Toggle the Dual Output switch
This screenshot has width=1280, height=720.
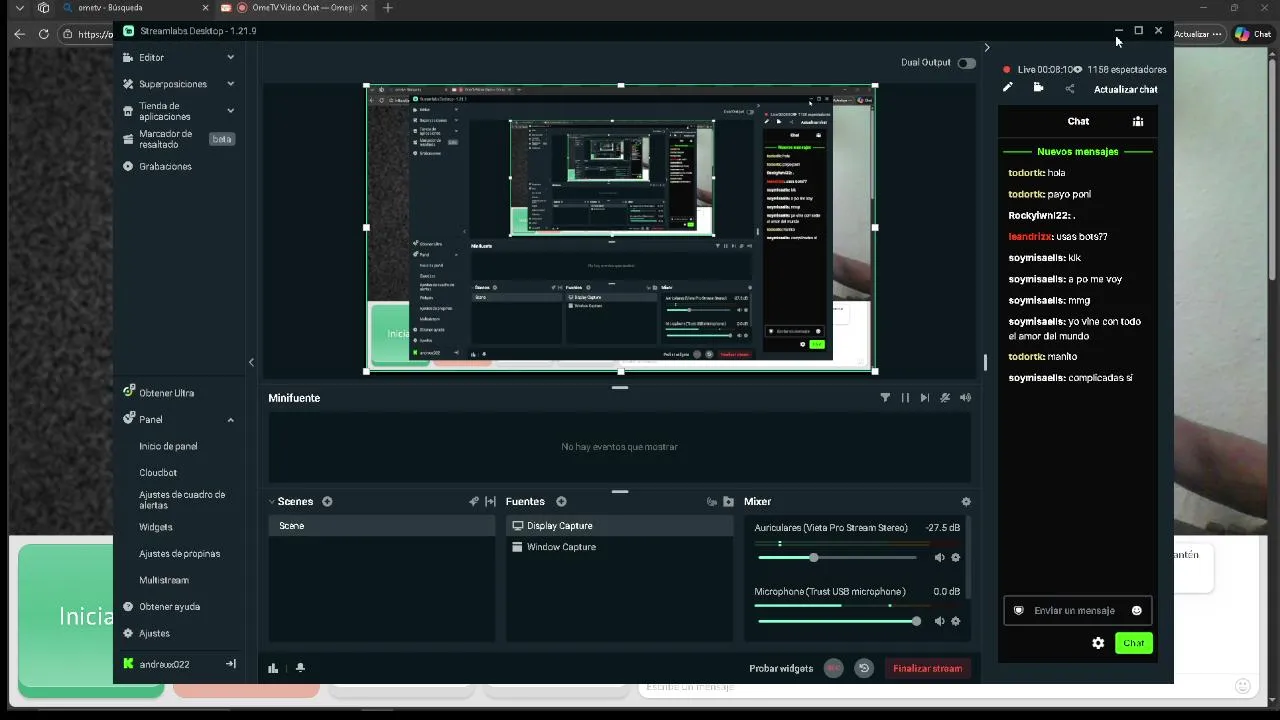click(966, 63)
